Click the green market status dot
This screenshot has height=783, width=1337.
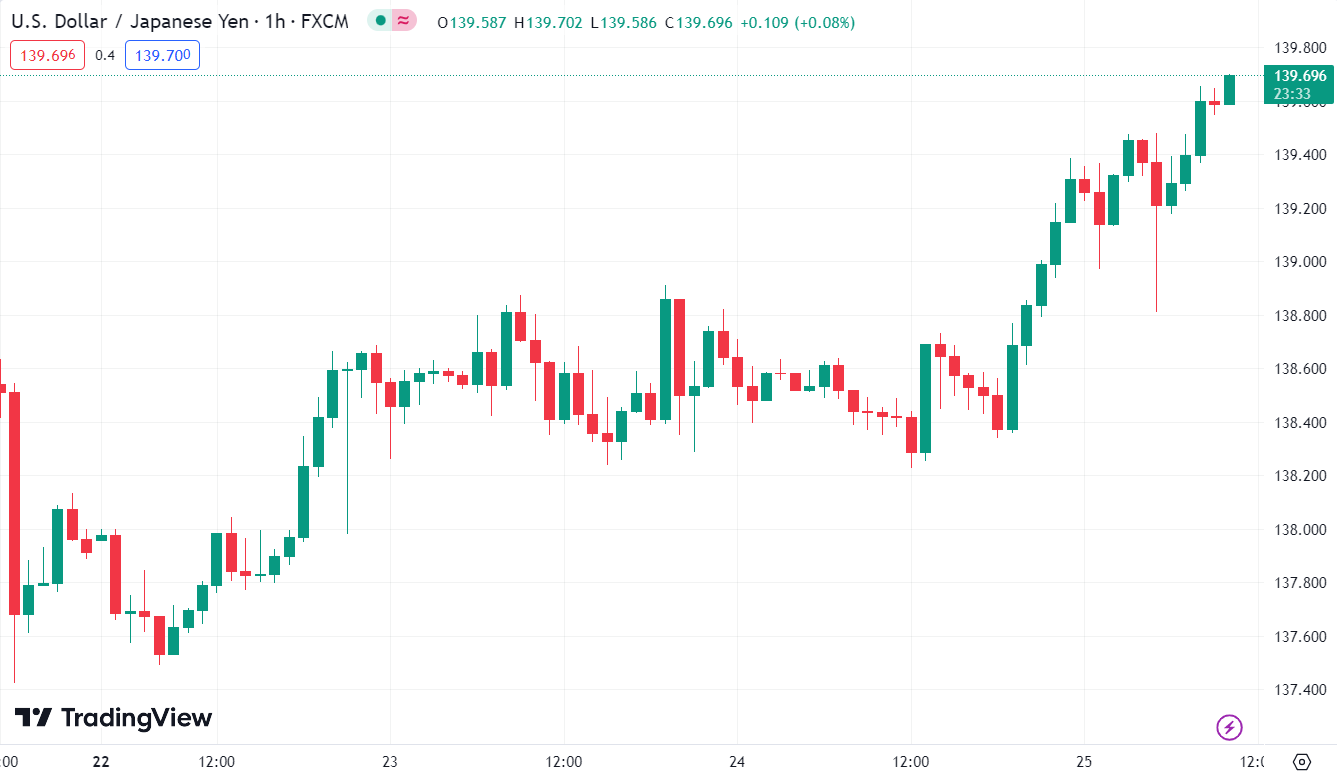[x=380, y=21]
